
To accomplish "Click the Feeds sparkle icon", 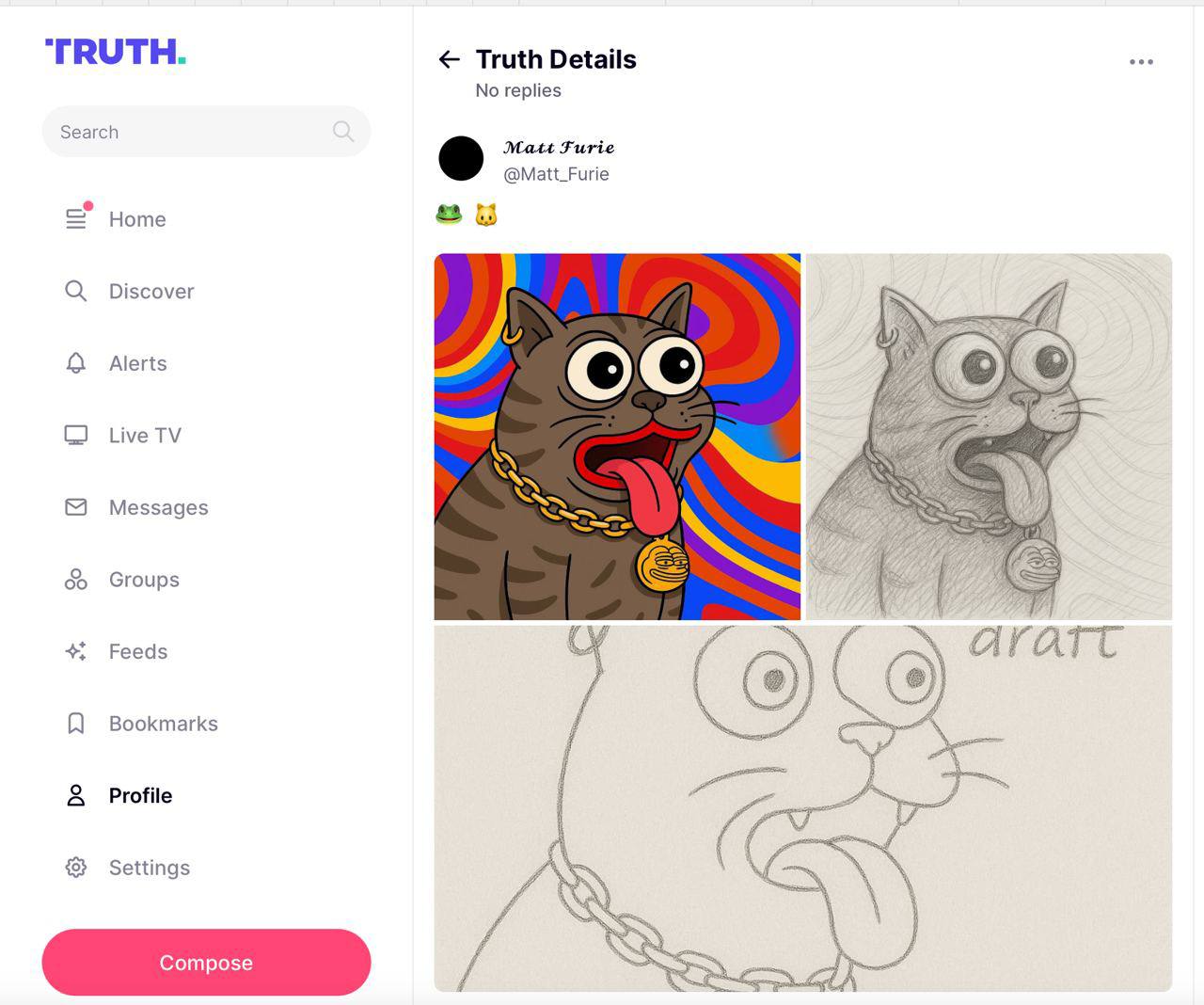I will click(x=76, y=651).
